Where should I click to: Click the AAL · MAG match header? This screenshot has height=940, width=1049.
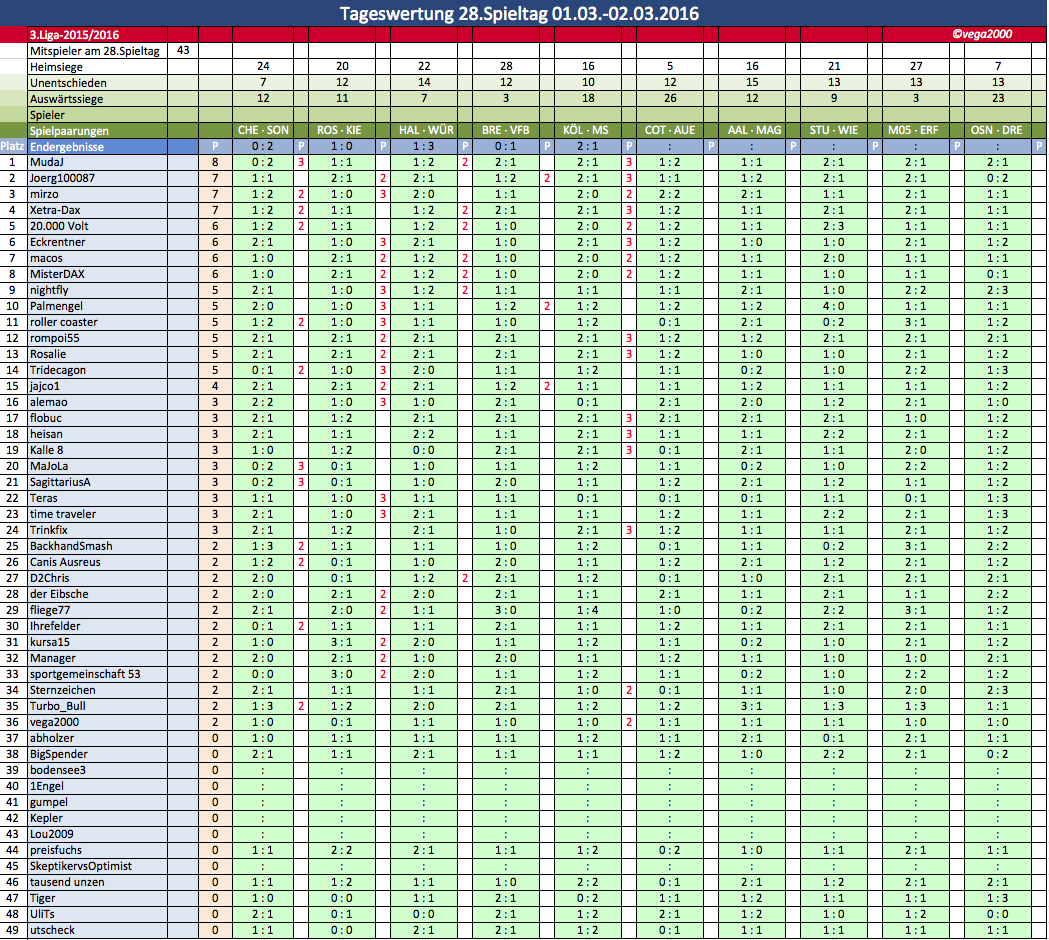pyautogui.click(x=752, y=130)
